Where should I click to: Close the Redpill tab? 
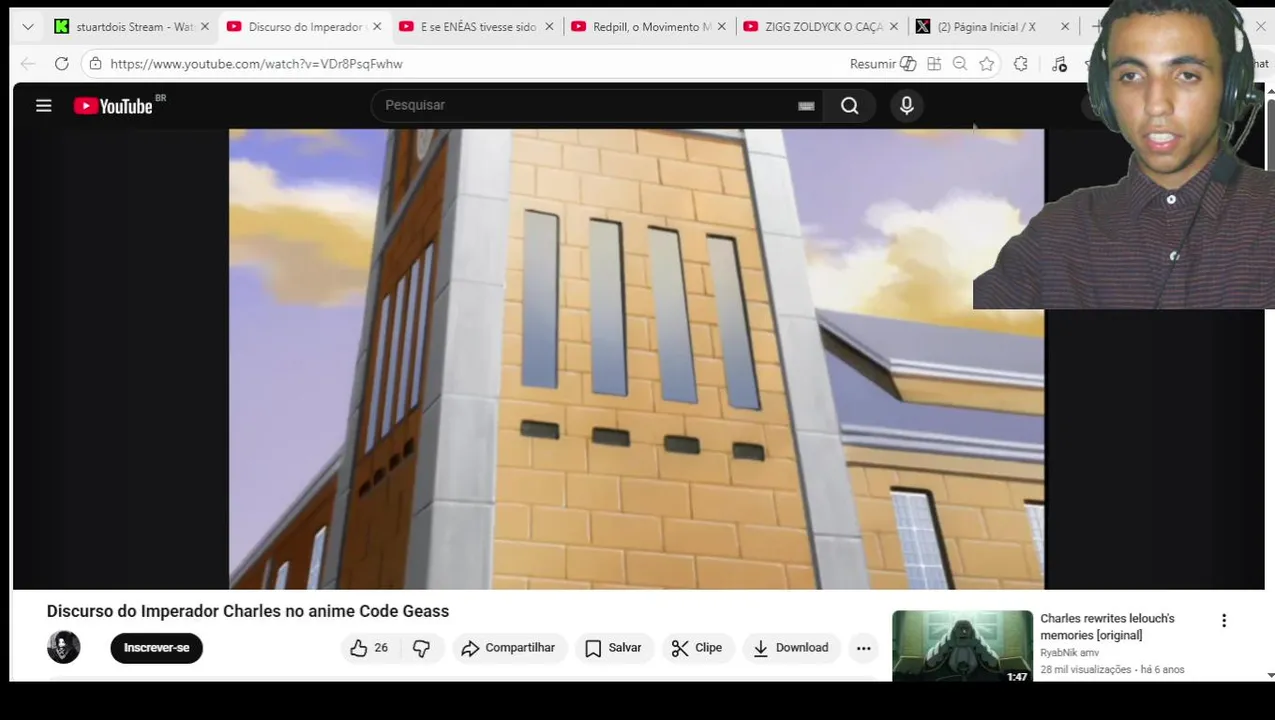pos(721,27)
